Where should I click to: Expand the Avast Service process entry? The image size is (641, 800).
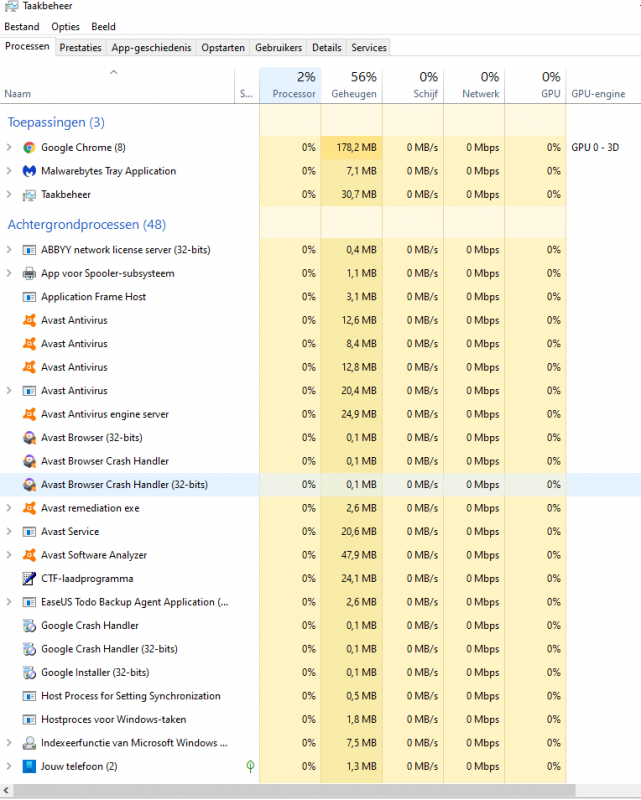(x=9, y=532)
